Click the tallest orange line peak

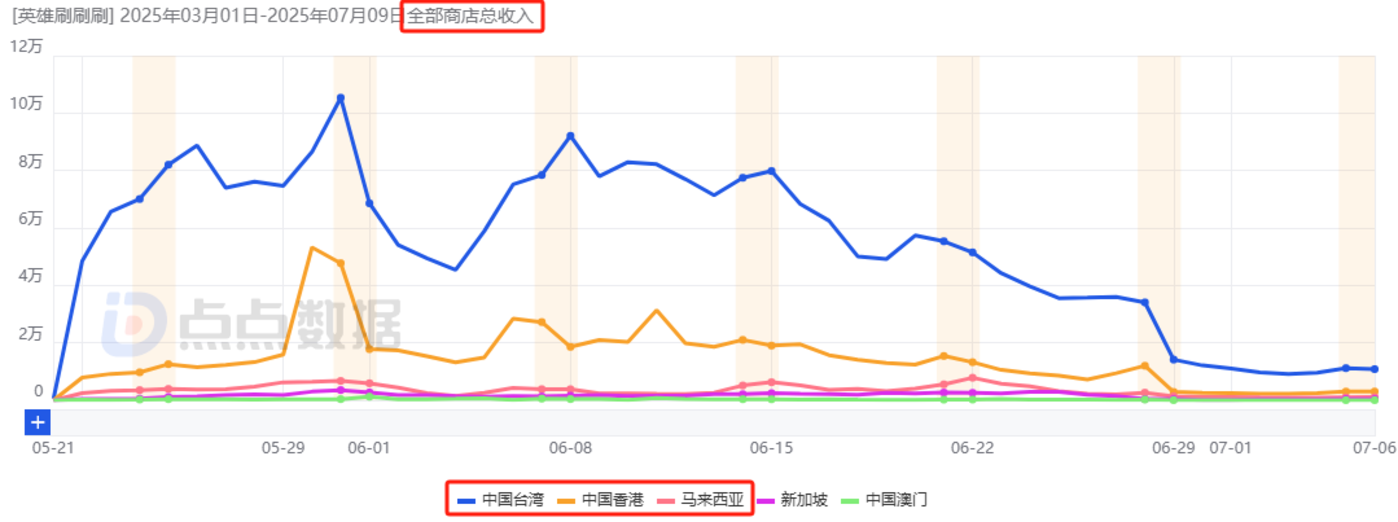point(312,248)
